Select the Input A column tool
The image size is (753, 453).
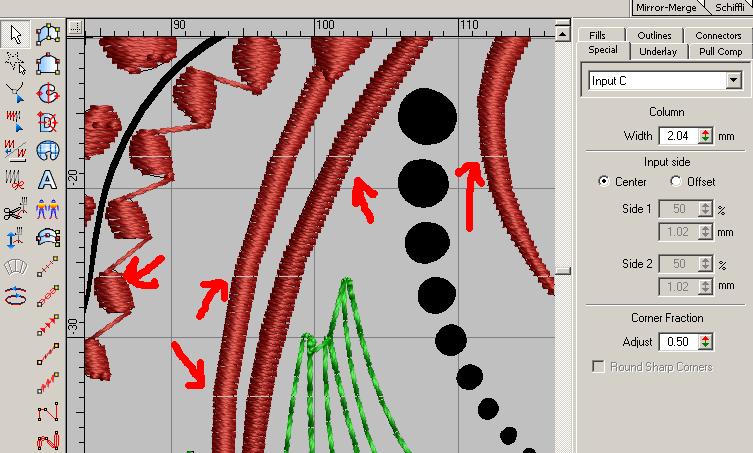(48, 35)
